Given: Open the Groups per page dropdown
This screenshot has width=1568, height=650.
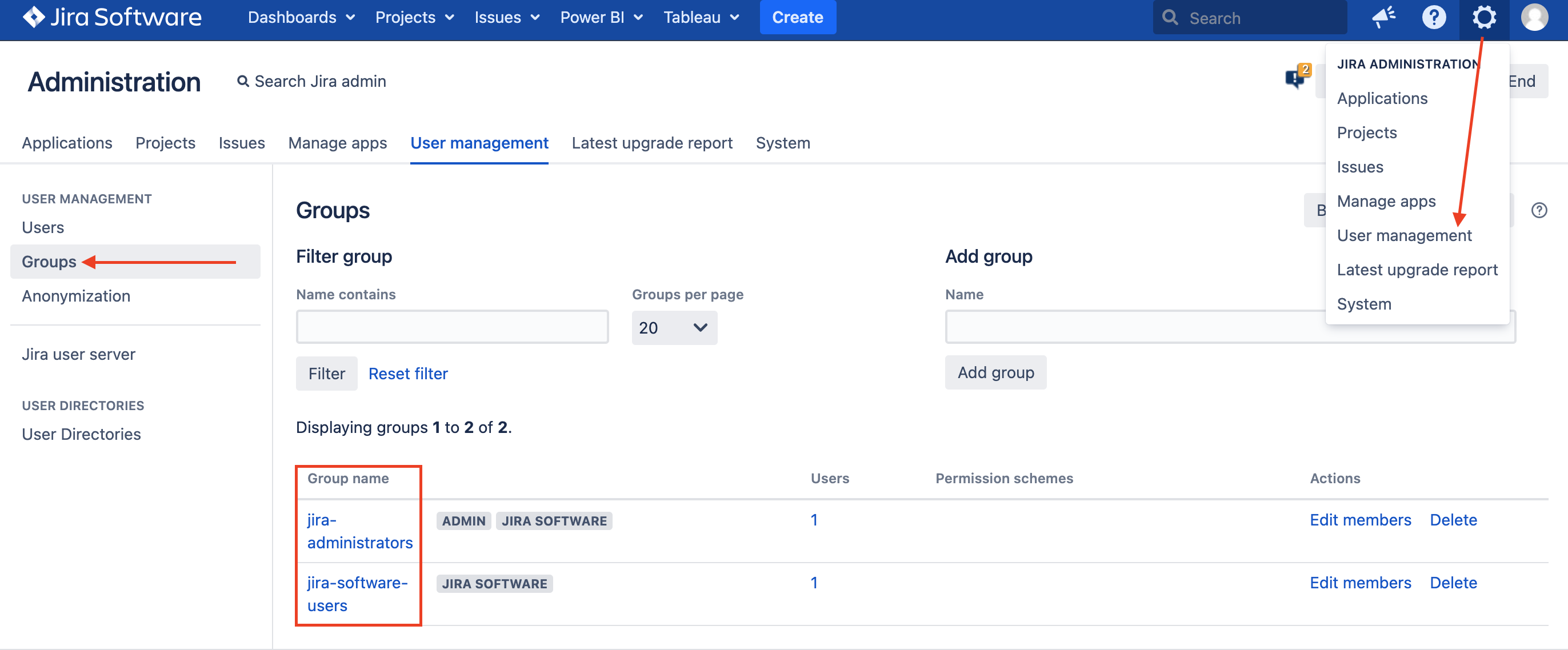Looking at the screenshot, I should 674,328.
